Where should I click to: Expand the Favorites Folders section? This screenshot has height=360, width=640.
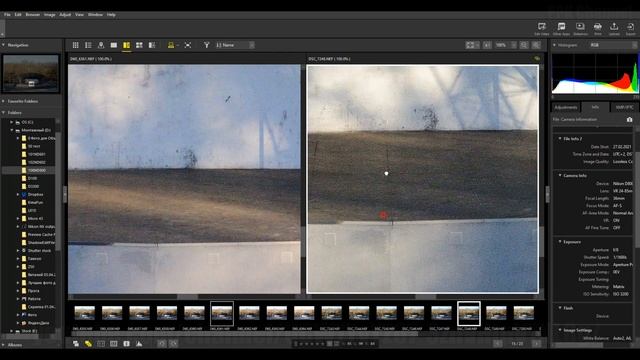[4, 101]
